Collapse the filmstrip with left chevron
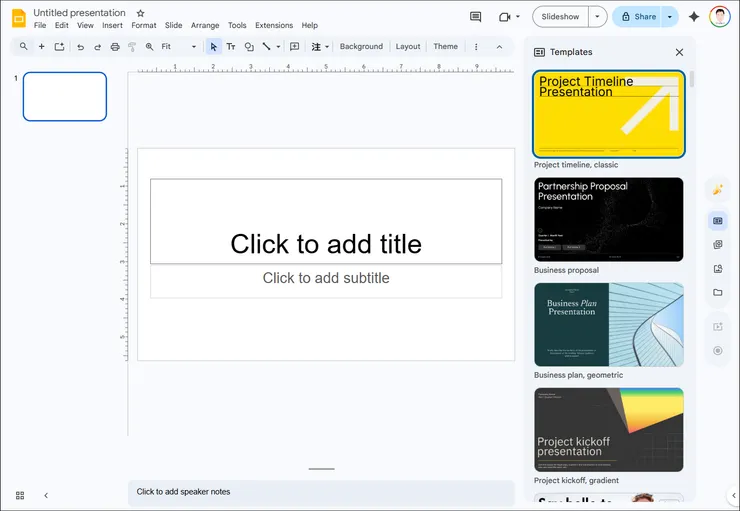This screenshot has height=511, width=740. tap(46, 495)
